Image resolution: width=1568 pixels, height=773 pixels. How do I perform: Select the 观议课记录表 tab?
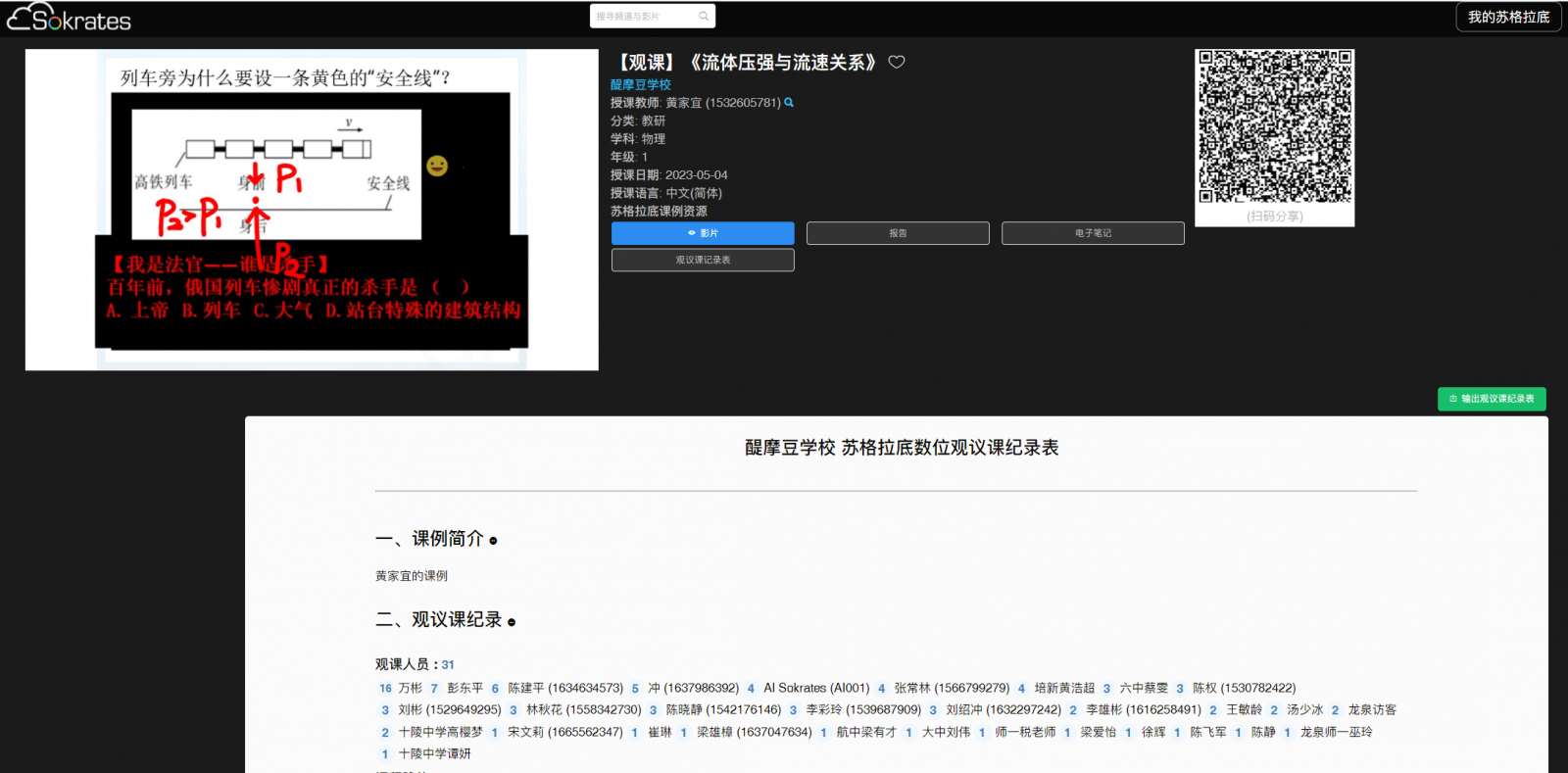703,260
